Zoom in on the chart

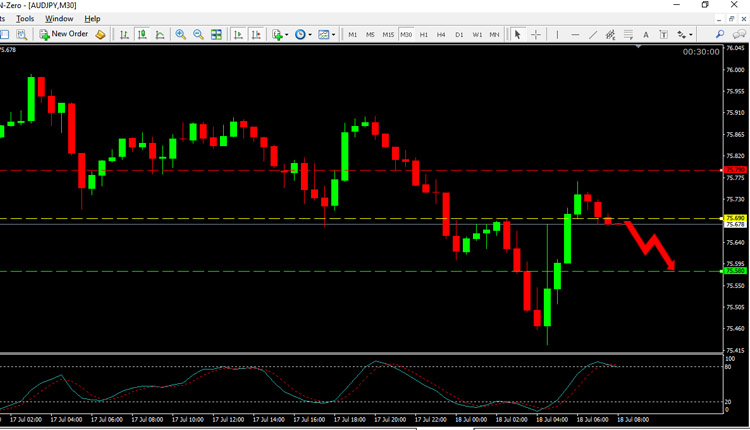point(181,34)
